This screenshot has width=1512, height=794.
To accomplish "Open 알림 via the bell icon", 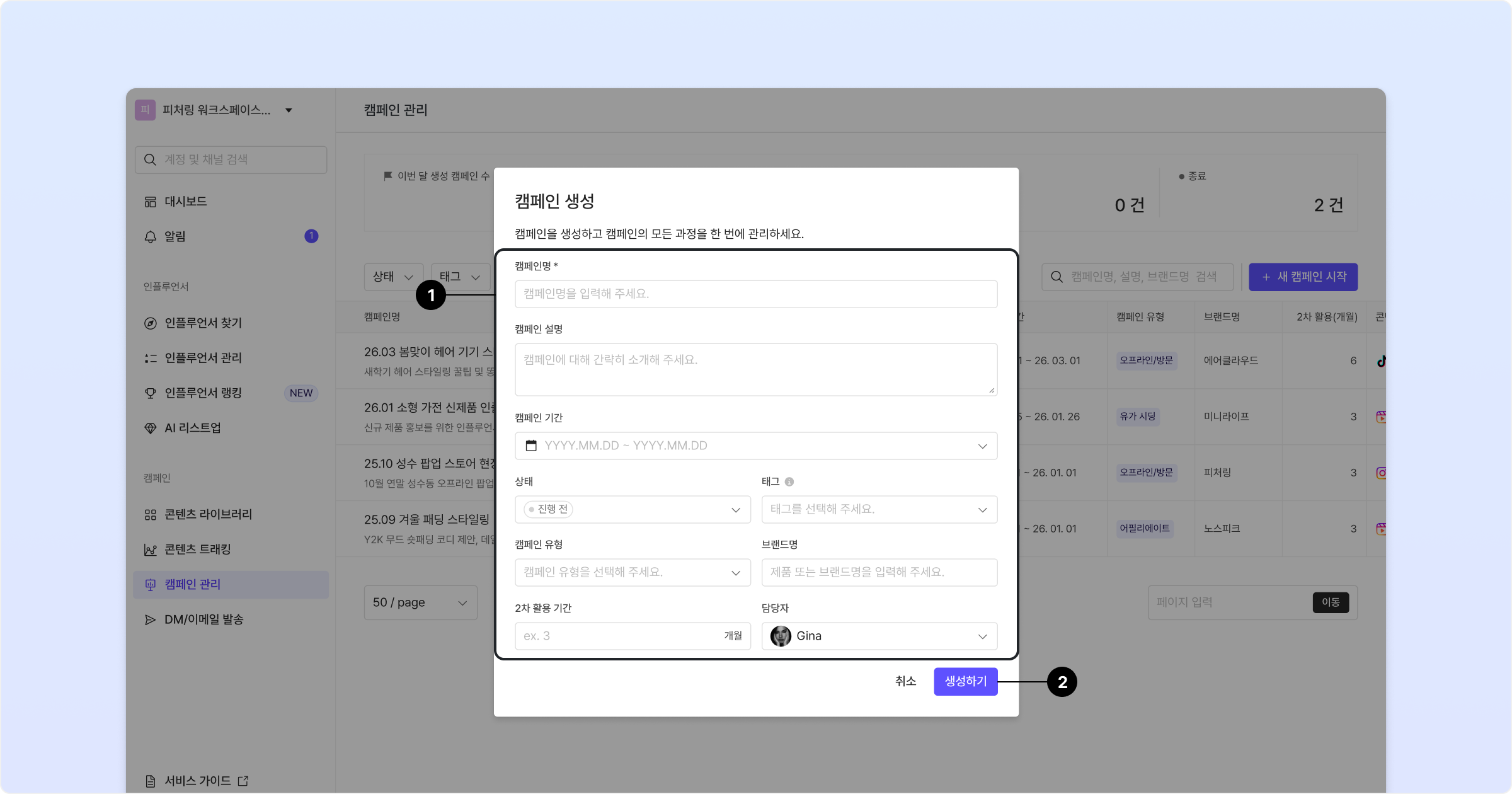I will [x=151, y=236].
